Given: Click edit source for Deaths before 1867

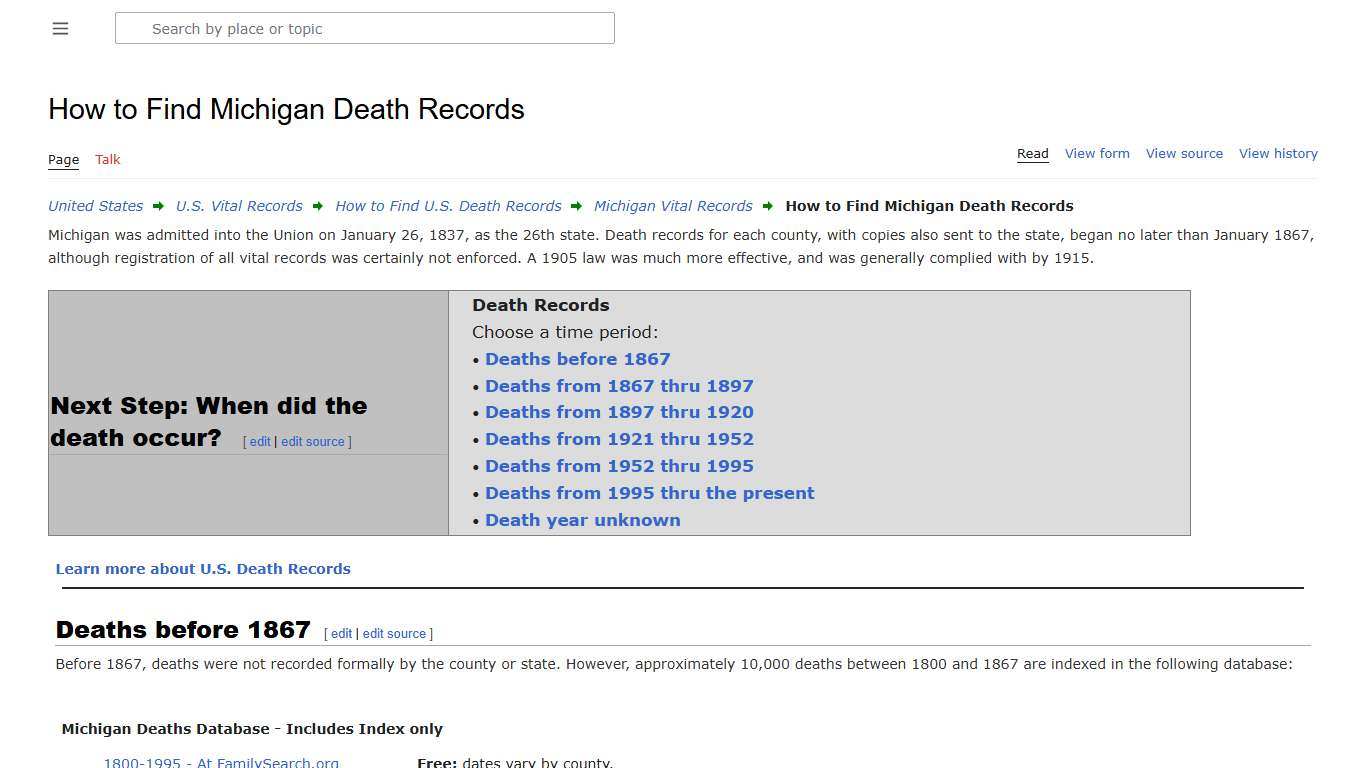Looking at the screenshot, I should (x=395, y=633).
